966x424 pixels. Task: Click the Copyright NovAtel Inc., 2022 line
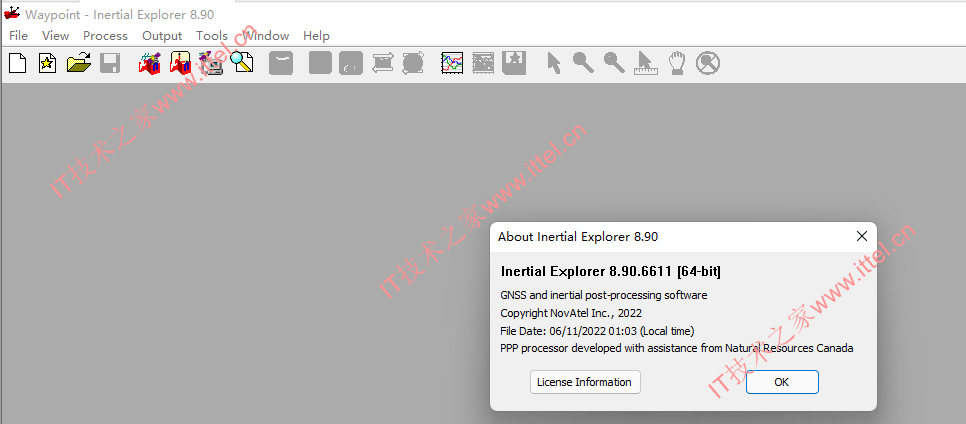point(571,313)
